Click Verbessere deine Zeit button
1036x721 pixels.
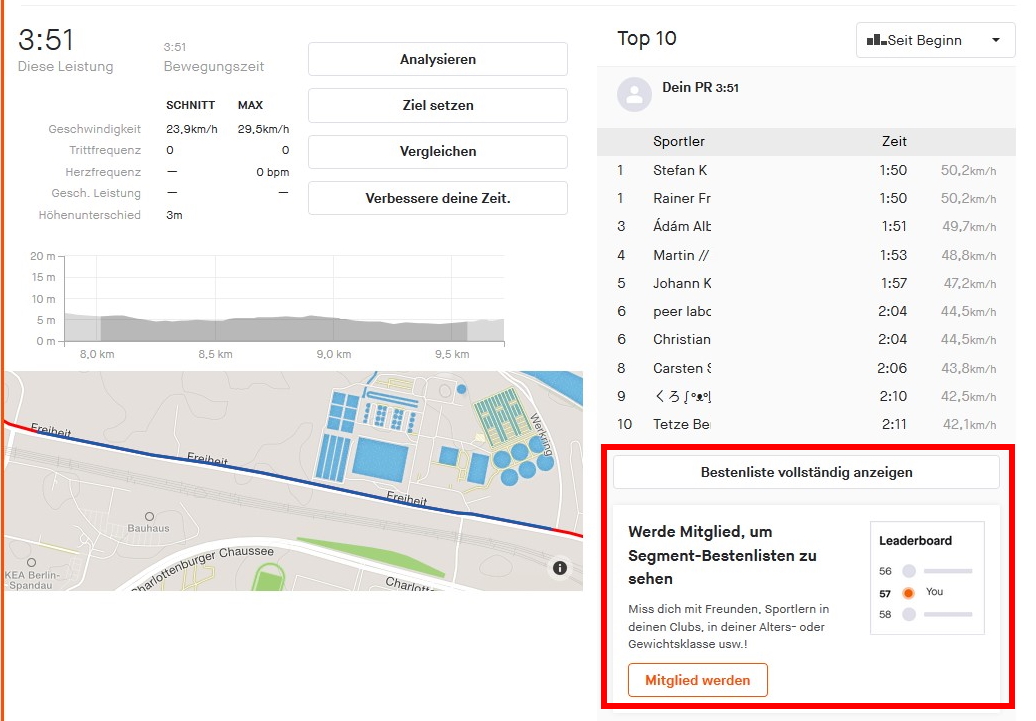437,198
